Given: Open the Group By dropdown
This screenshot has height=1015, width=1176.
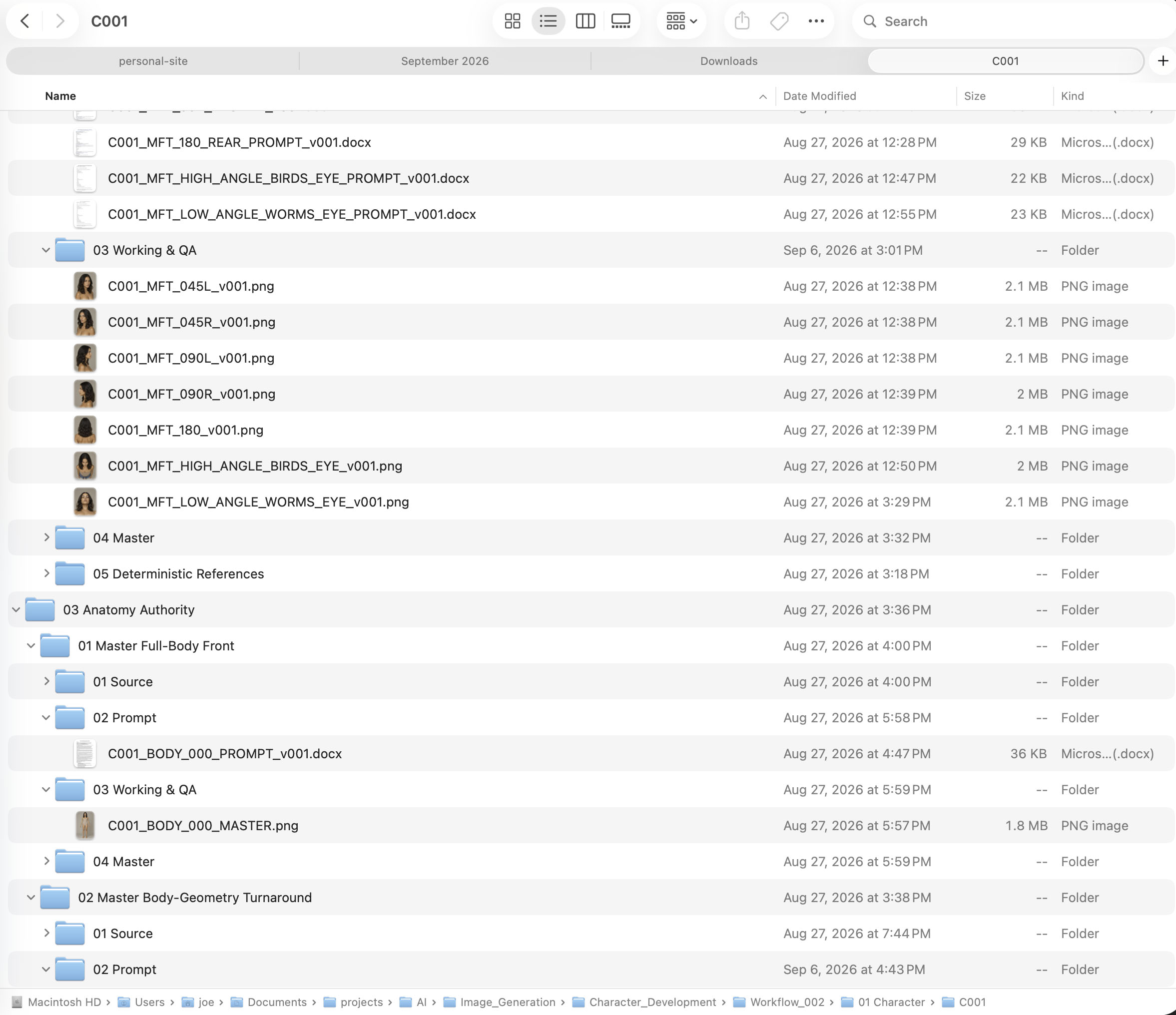Looking at the screenshot, I should coord(681,21).
